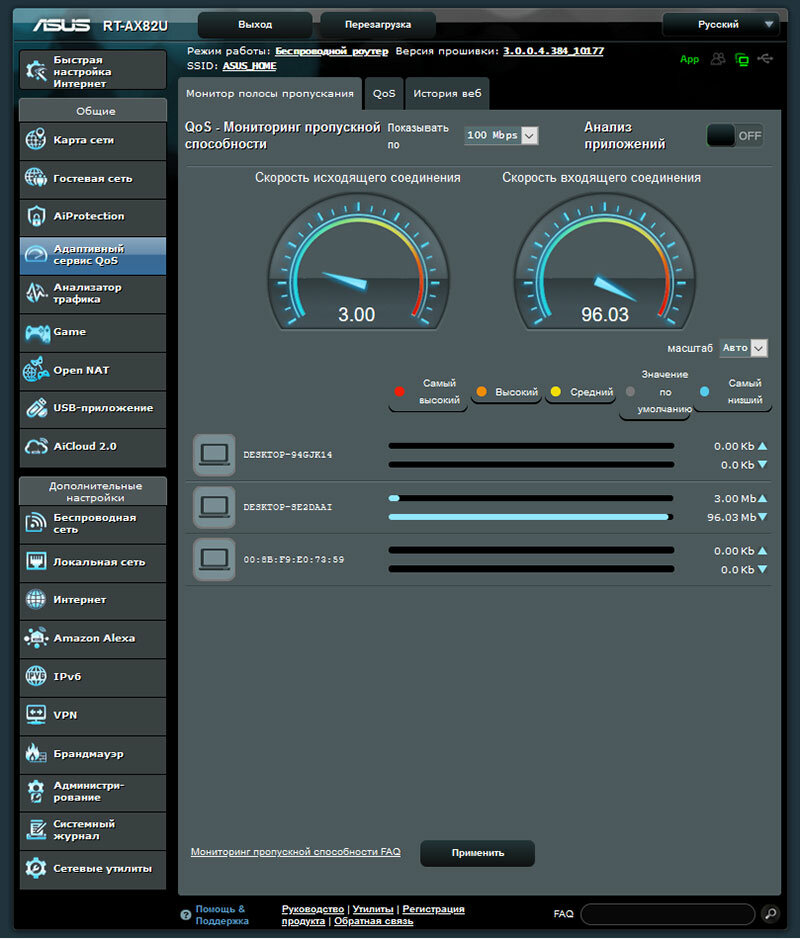Toggle Анализ приложений switch on

click(735, 135)
